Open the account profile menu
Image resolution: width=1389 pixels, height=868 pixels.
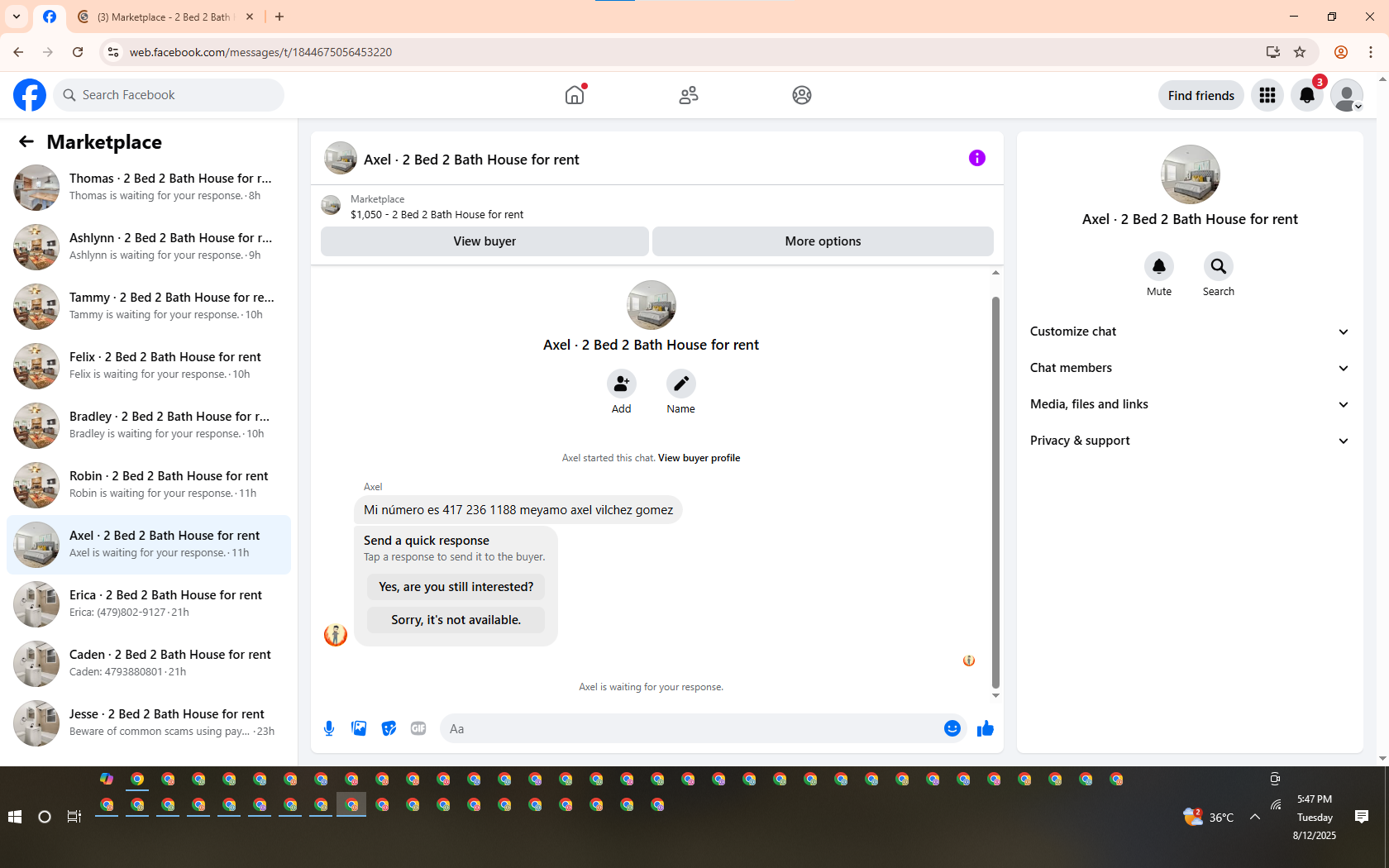pyautogui.click(x=1347, y=95)
